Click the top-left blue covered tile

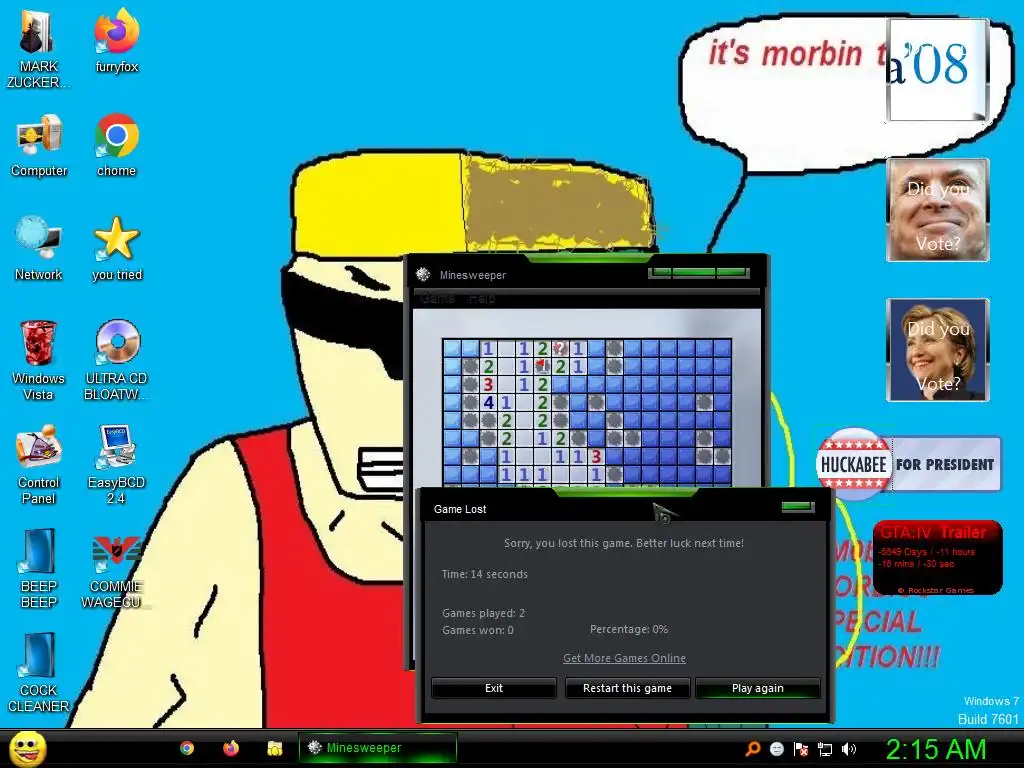[452, 348]
